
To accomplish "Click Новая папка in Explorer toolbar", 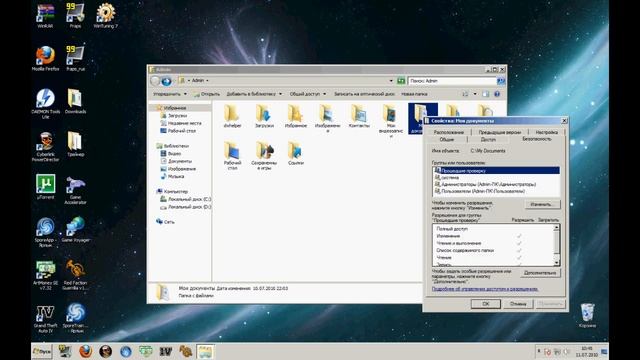I will tap(414, 94).
